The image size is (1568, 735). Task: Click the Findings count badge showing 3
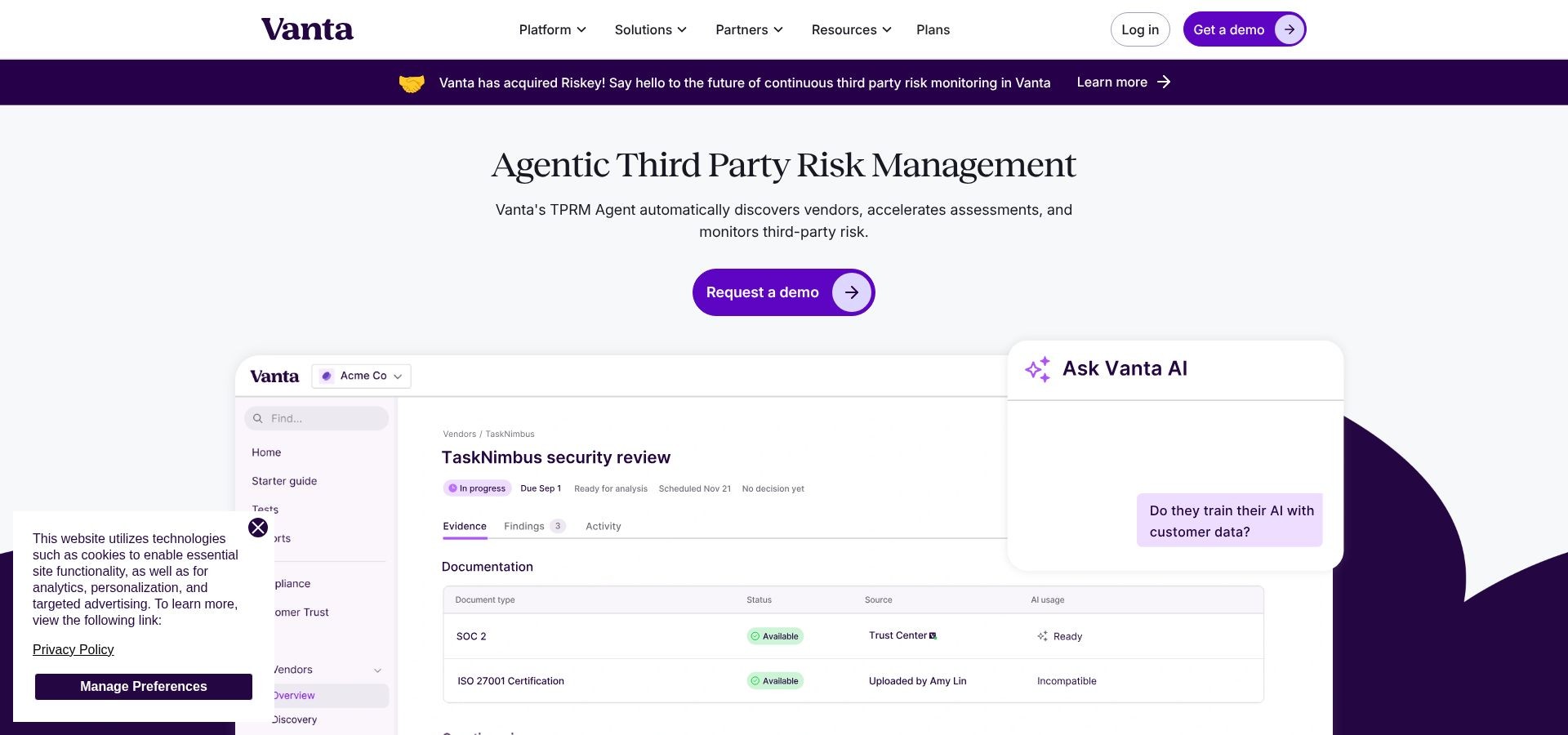coord(558,526)
